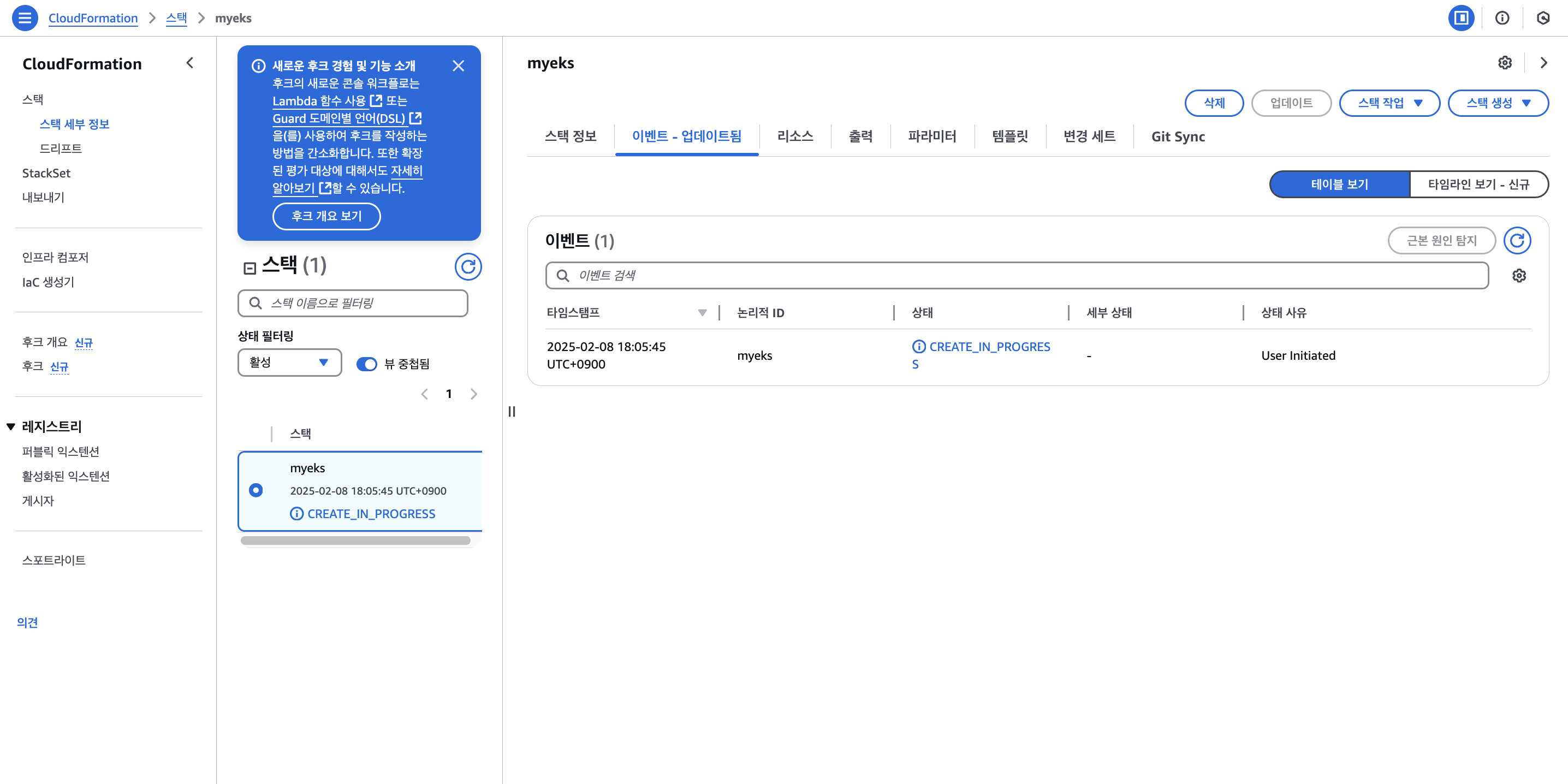Open the hamburger navigation menu icon
The width and height of the screenshot is (1568, 784).
tap(25, 17)
